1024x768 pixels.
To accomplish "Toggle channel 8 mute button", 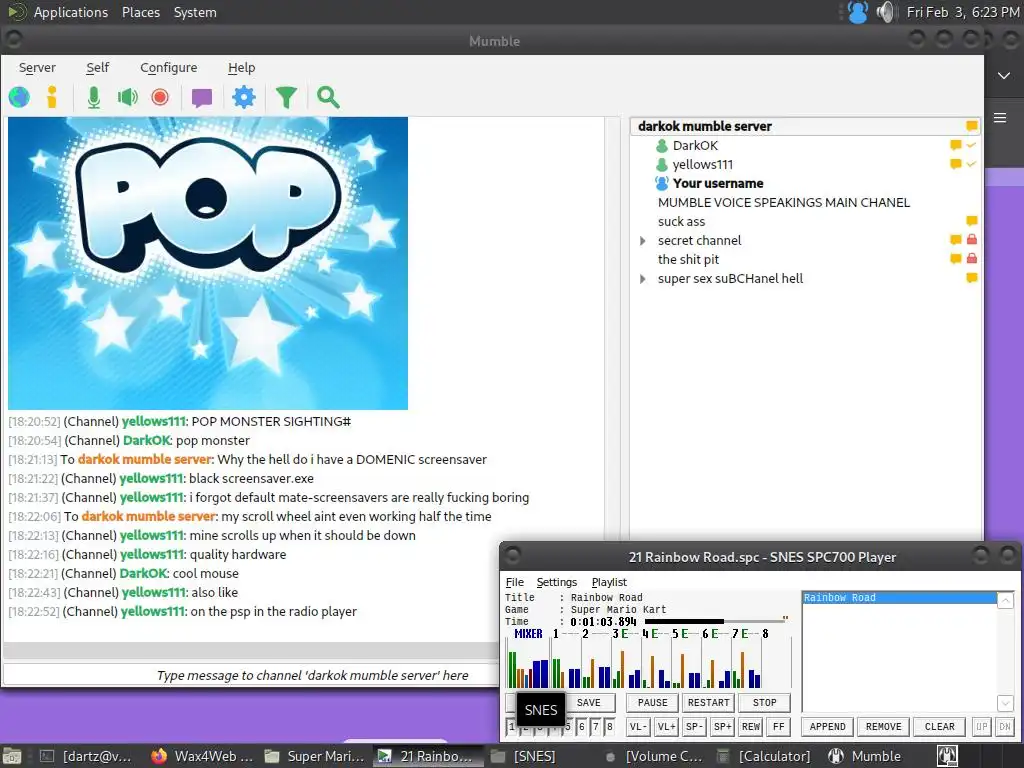I will tap(609, 726).
